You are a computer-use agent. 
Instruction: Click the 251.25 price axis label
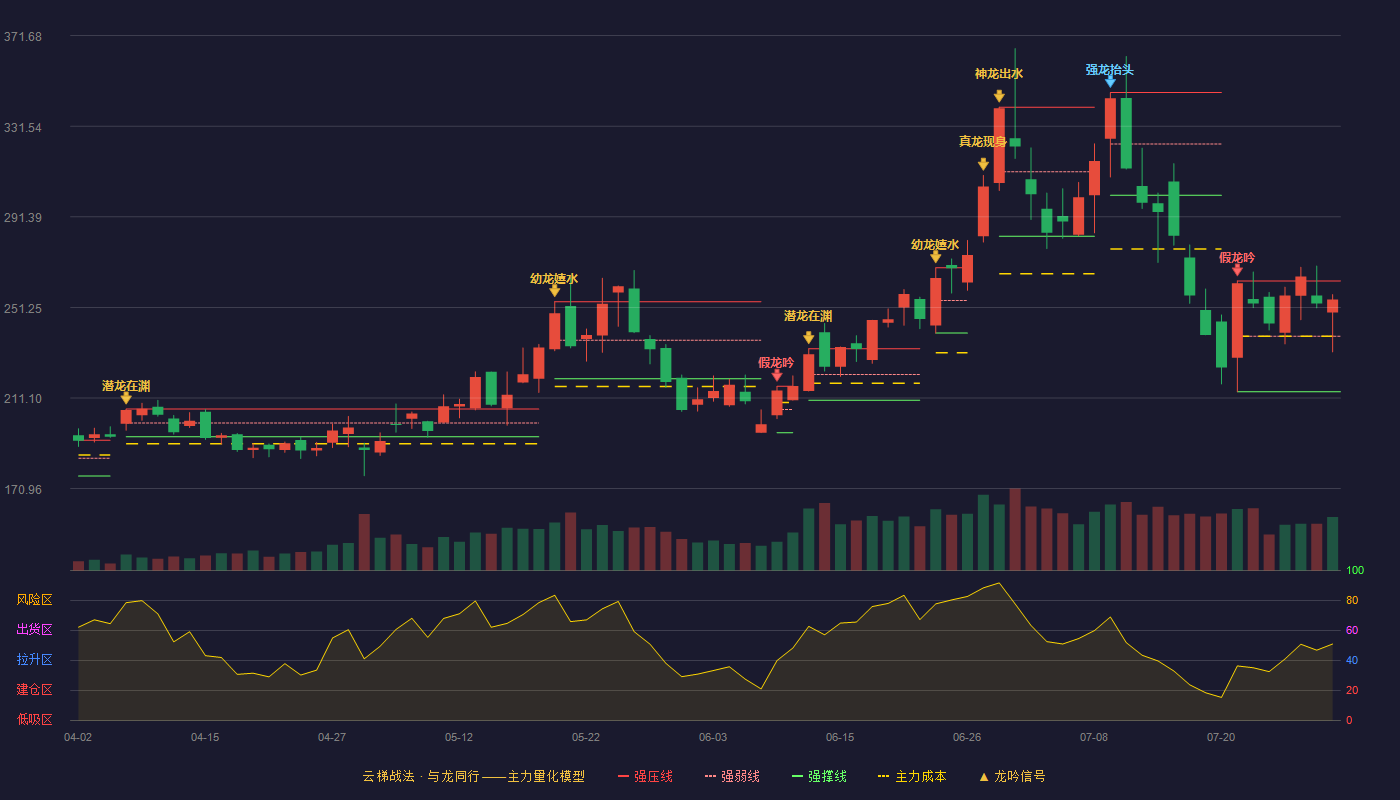23,309
